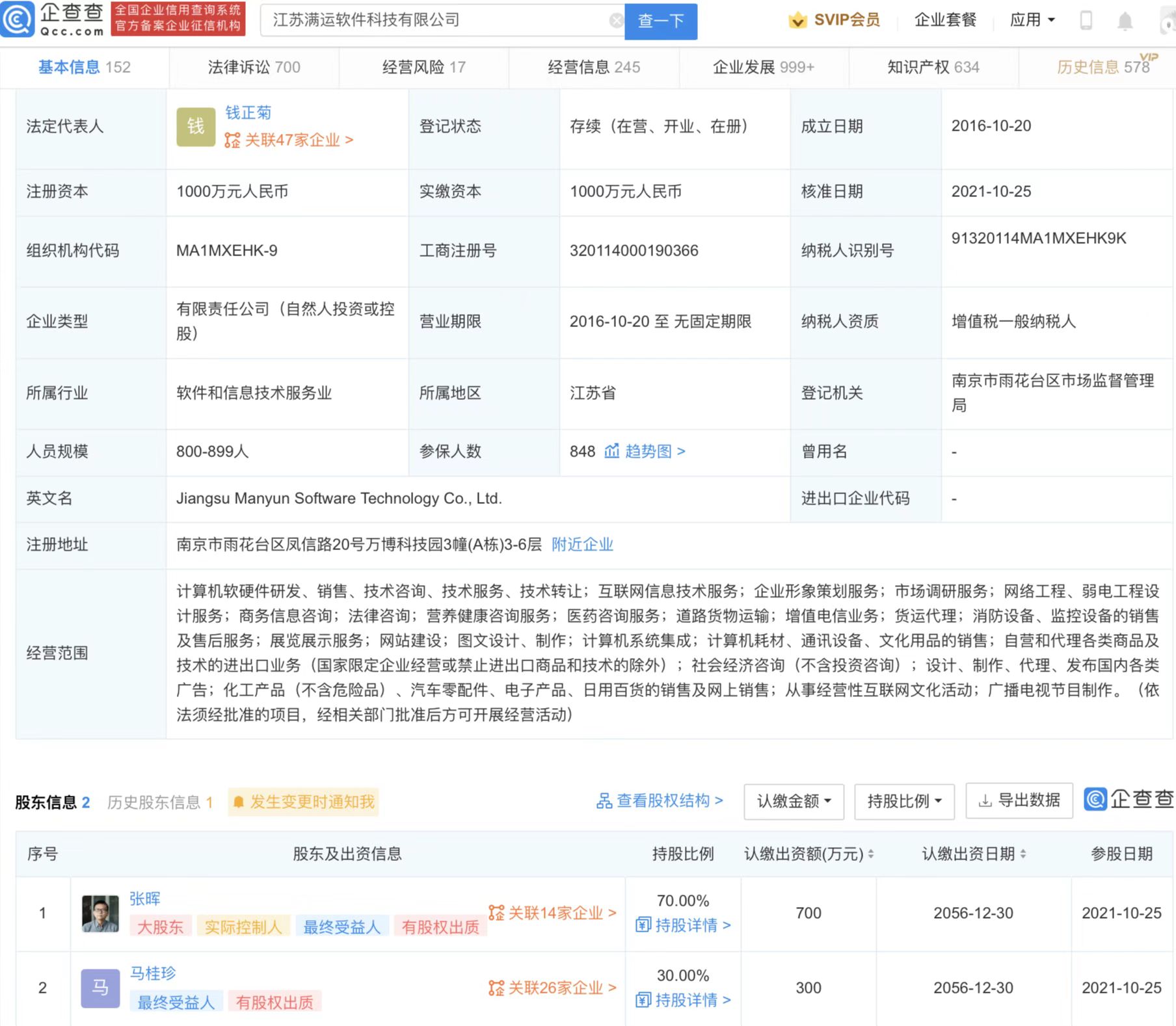Viewport: 1176px width, 1026px height.
Task: Click 导出数据 button
Action: 1019,801
